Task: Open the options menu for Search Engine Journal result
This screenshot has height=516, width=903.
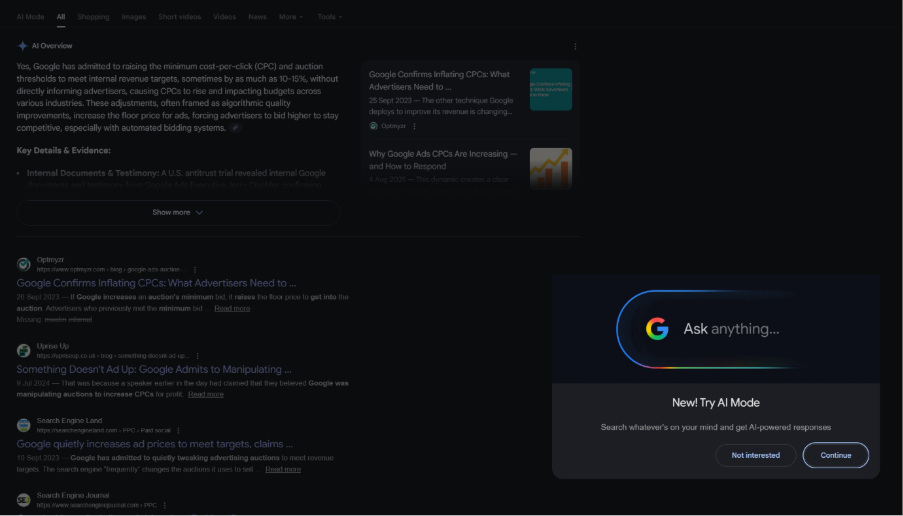Action: (164, 505)
